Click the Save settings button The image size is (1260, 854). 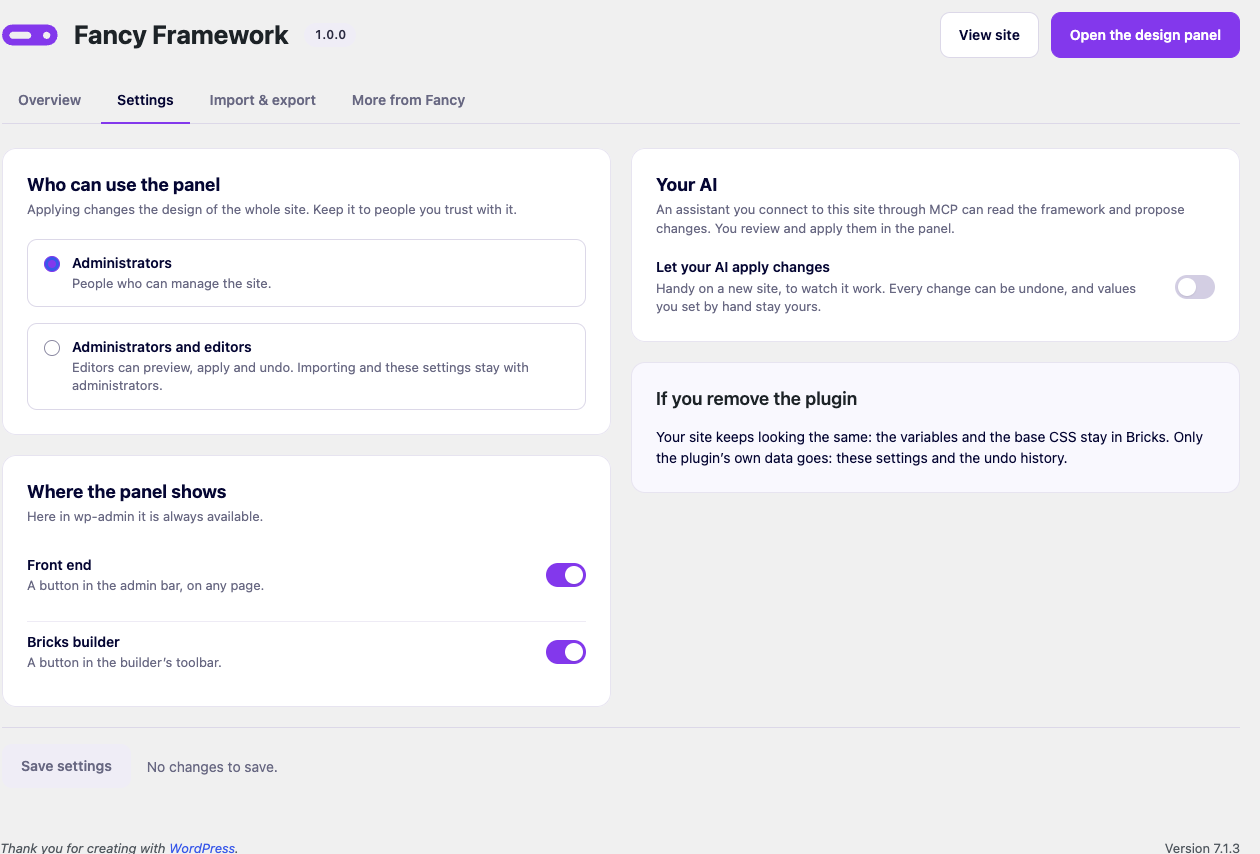(x=66, y=766)
